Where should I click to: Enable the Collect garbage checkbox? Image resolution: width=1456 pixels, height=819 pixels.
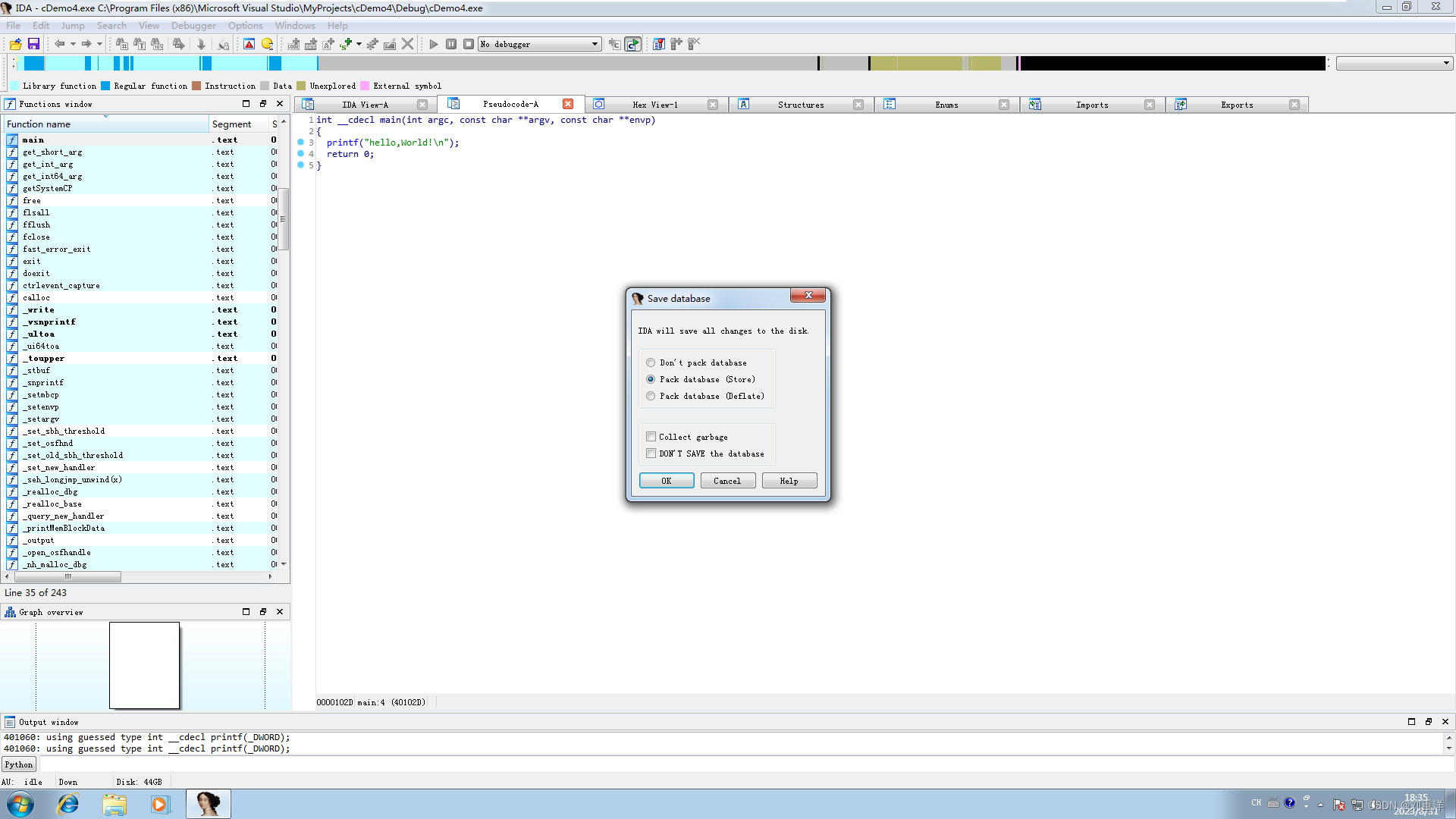(651, 437)
